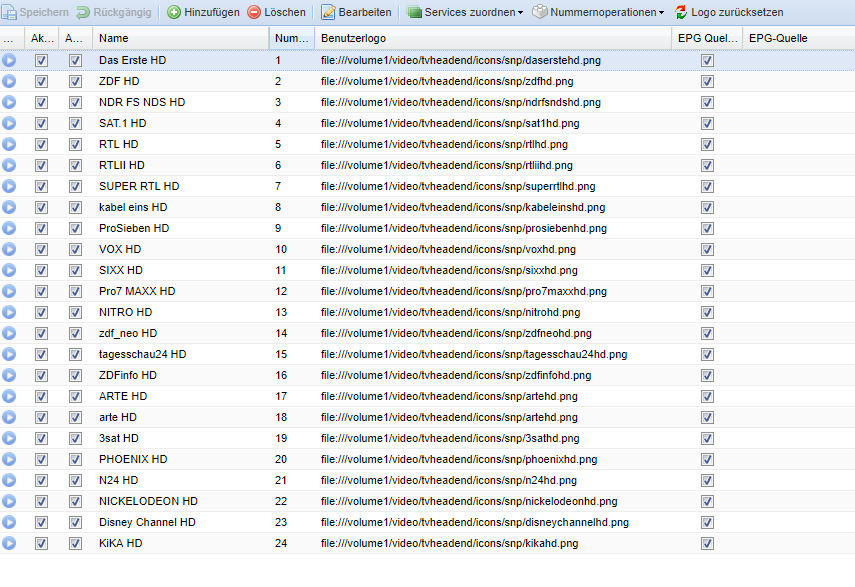Play the NITRO HD channel

(9, 312)
